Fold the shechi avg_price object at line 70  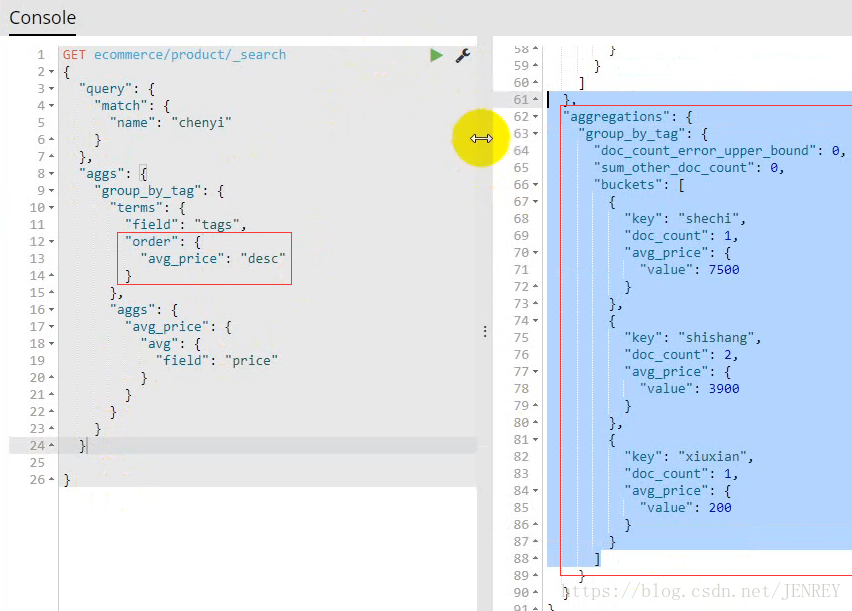click(536, 252)
